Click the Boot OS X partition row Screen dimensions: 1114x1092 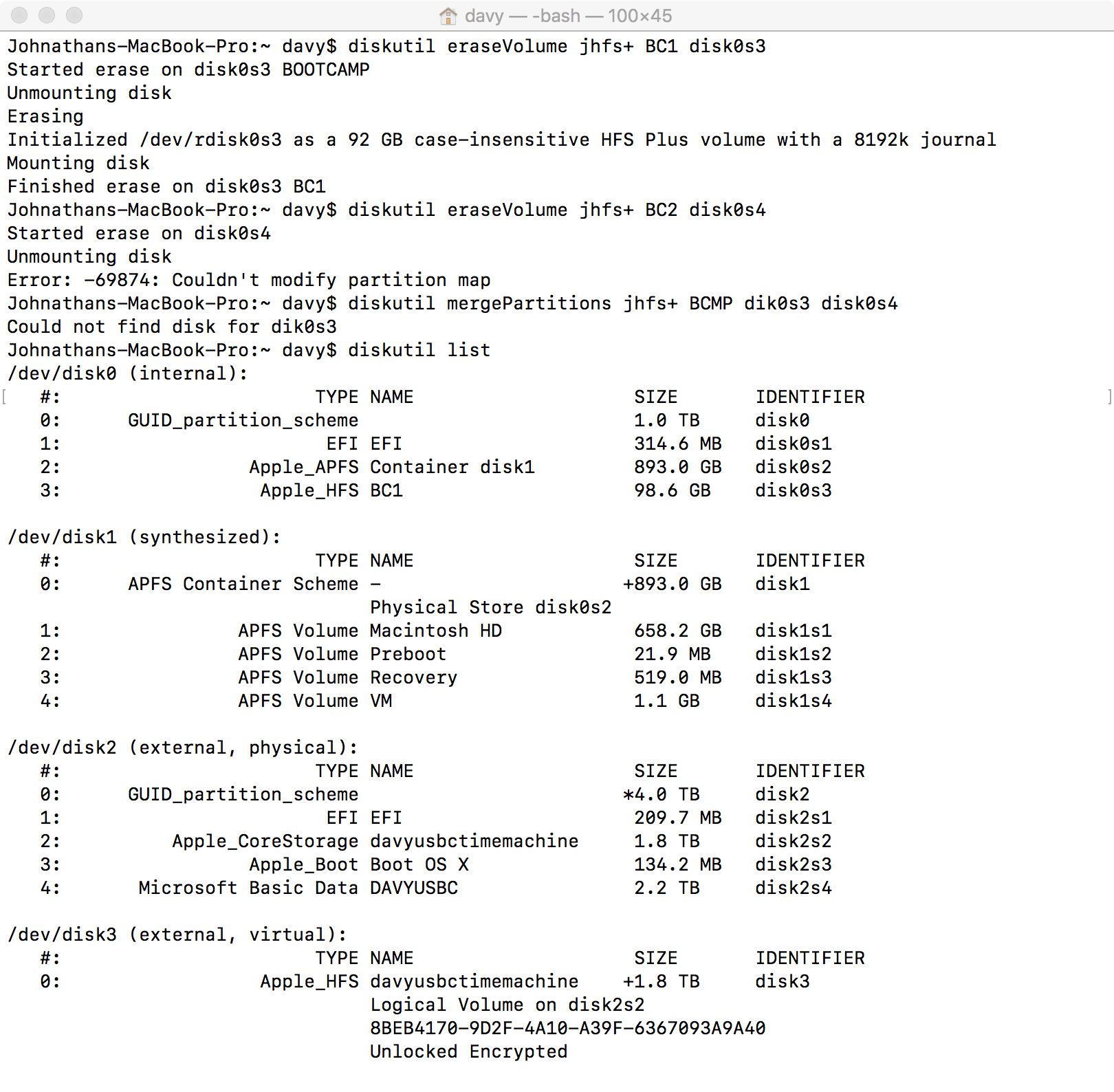(436, 864)
